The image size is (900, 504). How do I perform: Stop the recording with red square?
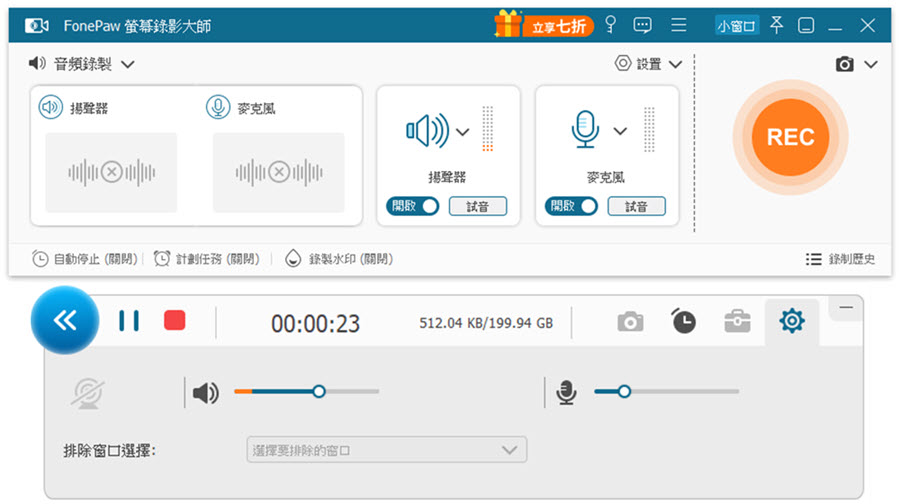tap(174, 320)
